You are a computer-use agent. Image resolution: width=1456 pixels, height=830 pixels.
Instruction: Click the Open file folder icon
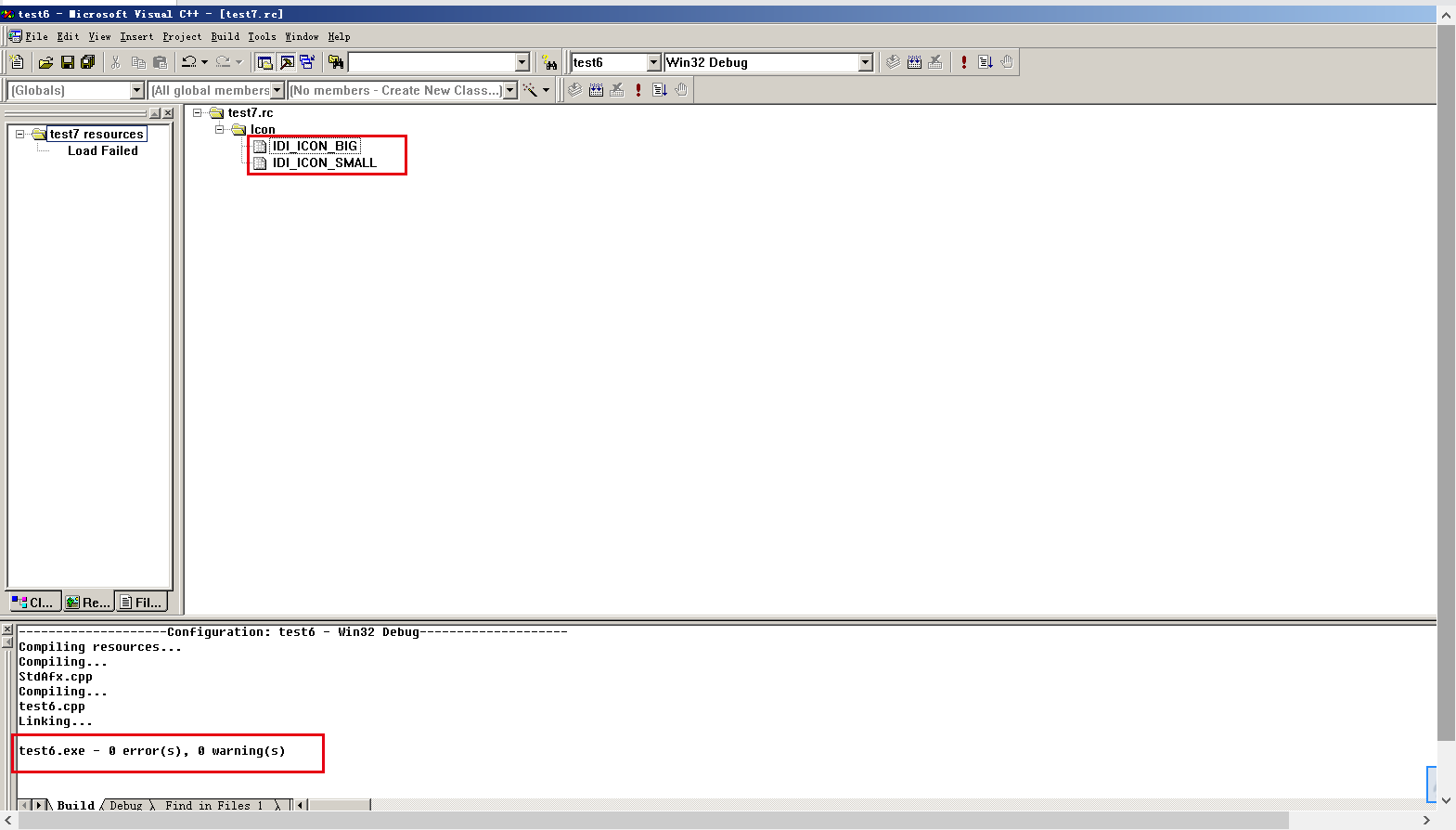pos(45,62)
